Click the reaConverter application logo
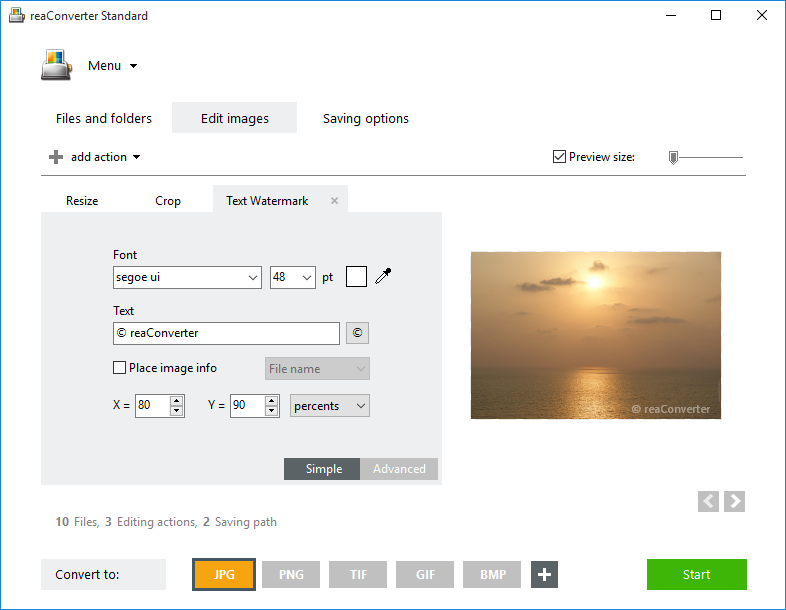Viewport: 786px width, 610px height. pyautogui.click(x=56, y=66)
